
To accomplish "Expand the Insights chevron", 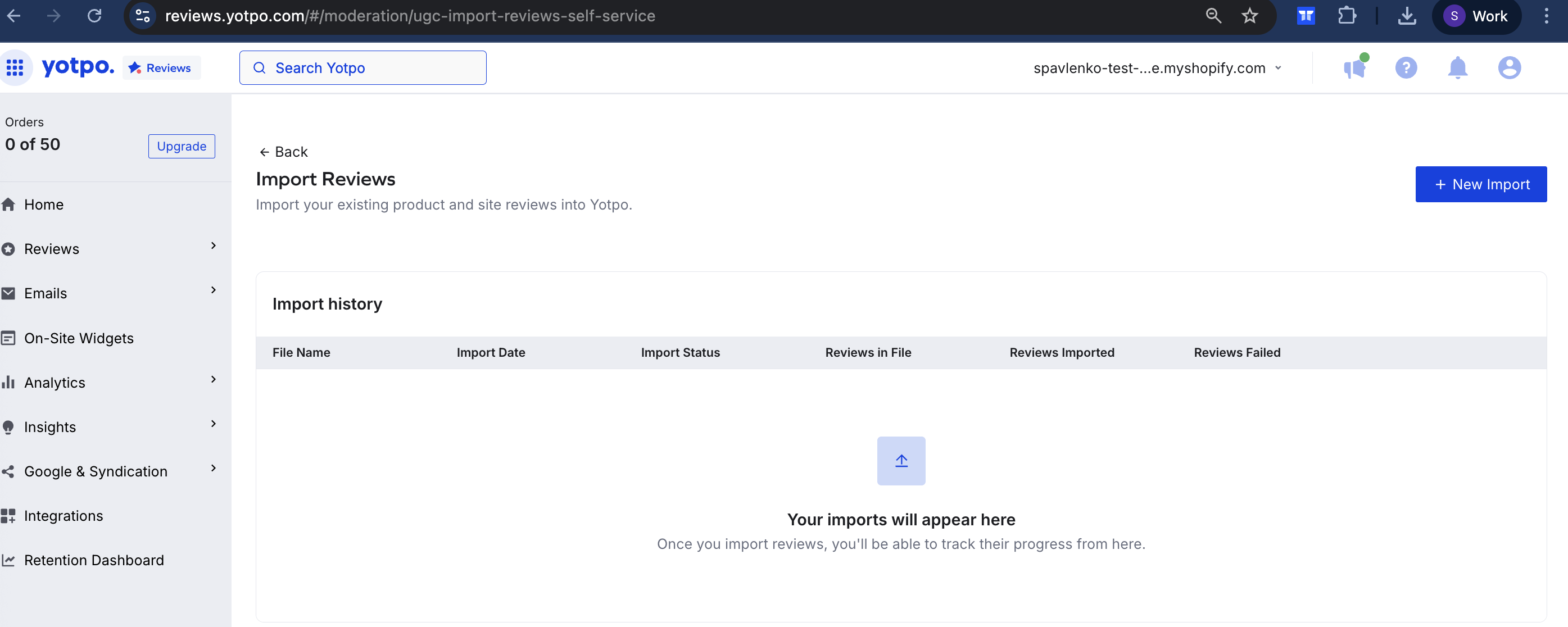I will [214, 424].
